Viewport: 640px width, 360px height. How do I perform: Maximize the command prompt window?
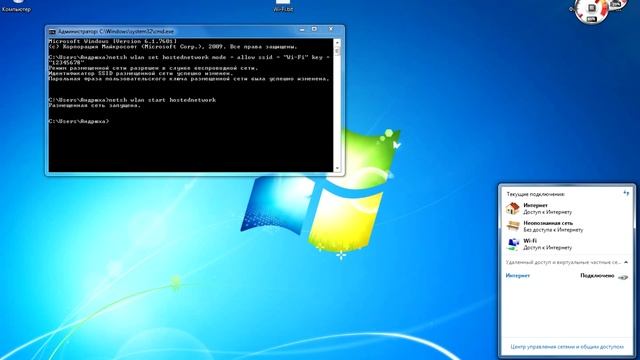pyautogui.click(x=314, y=29)
